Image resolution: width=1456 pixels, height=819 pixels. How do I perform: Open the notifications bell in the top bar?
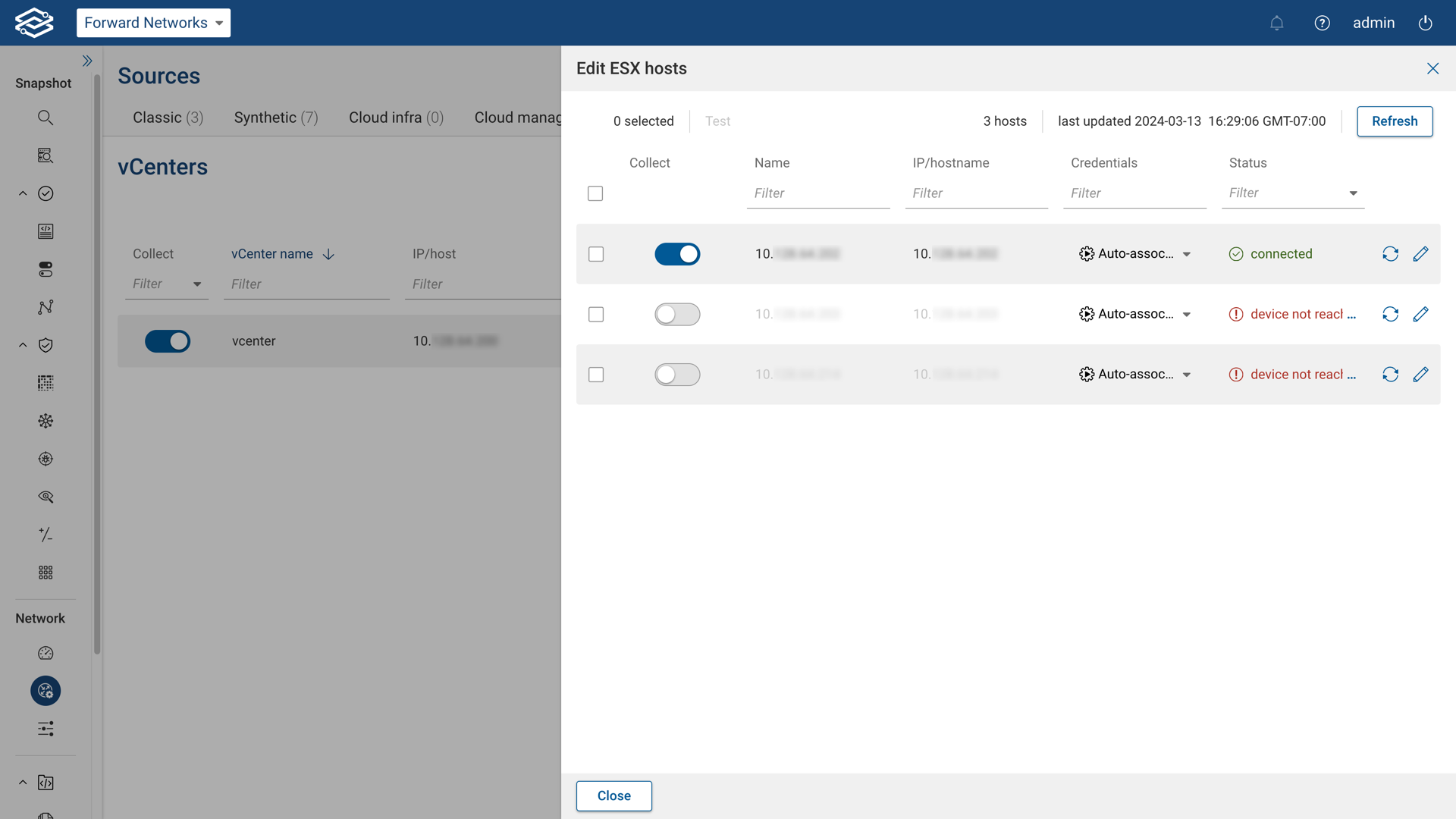tap(1277, 23)
